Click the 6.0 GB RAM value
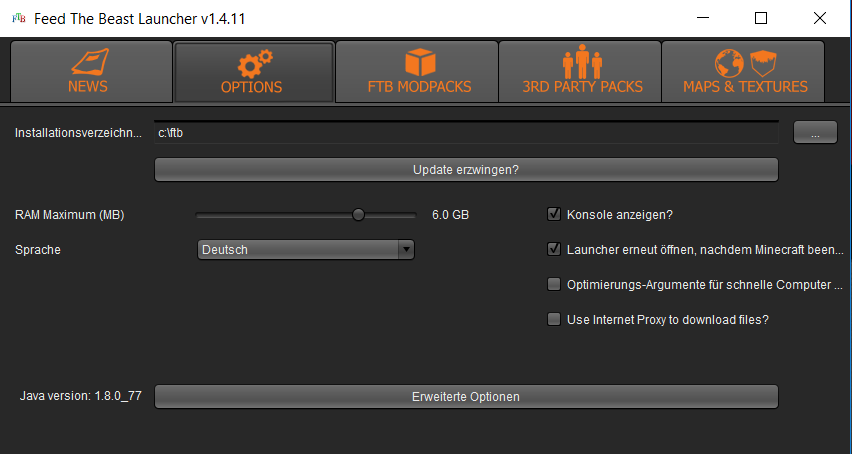This screenshot has width=852, height=454. point(450,215)
